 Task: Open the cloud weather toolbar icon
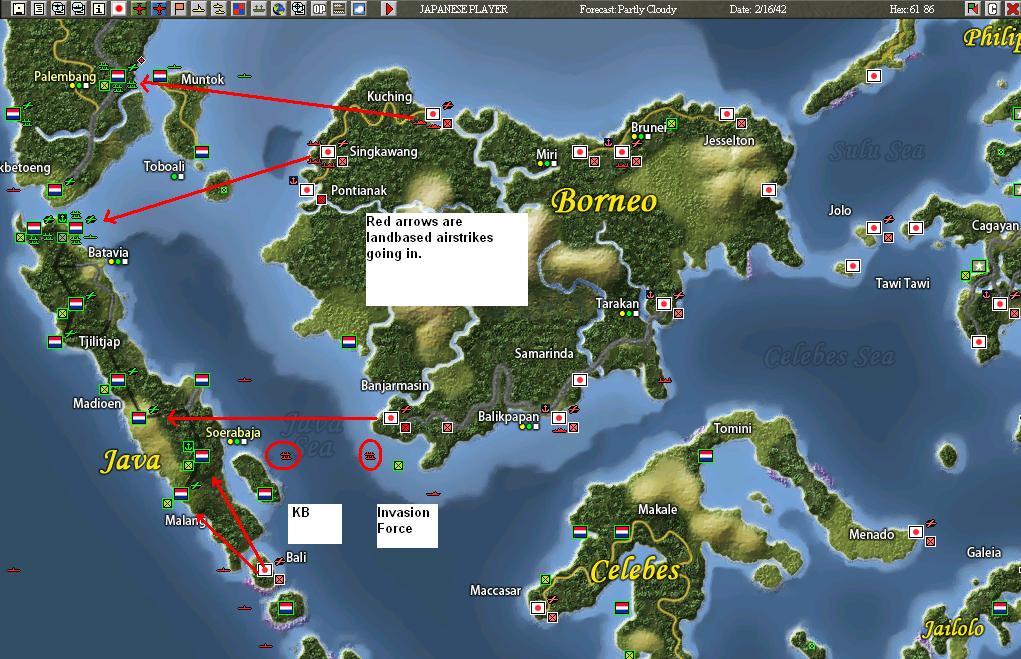pyautogui.click(x=359, y=8)
